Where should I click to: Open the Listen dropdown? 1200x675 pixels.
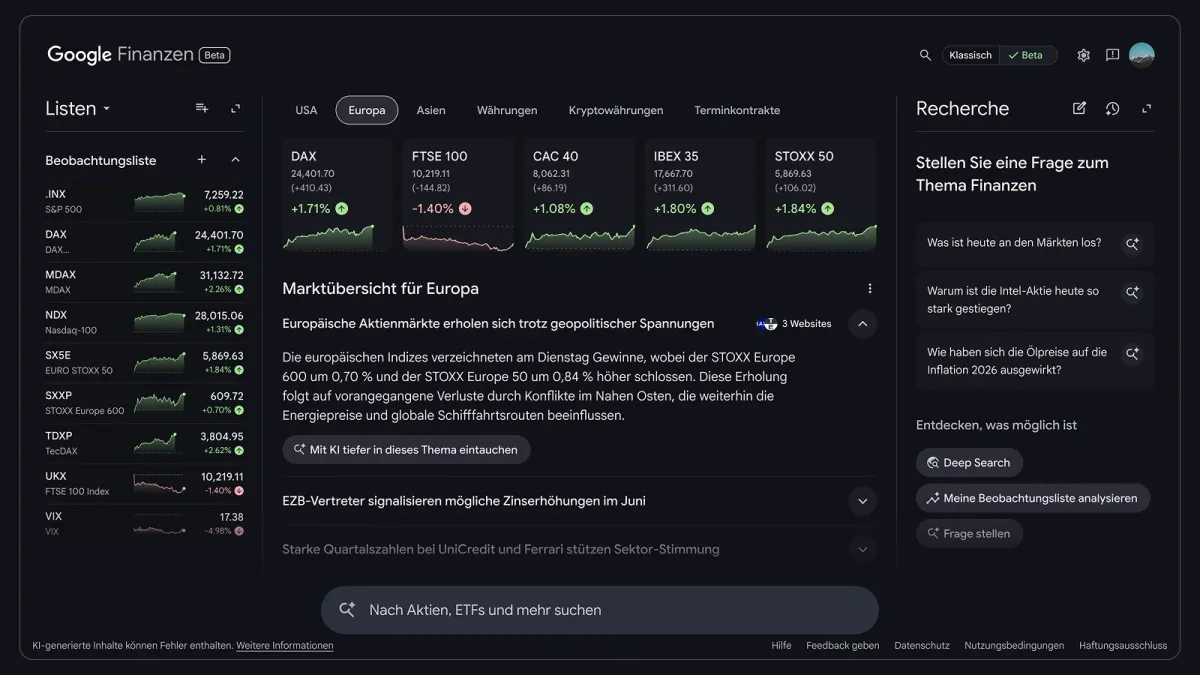(x=78, y=108)
